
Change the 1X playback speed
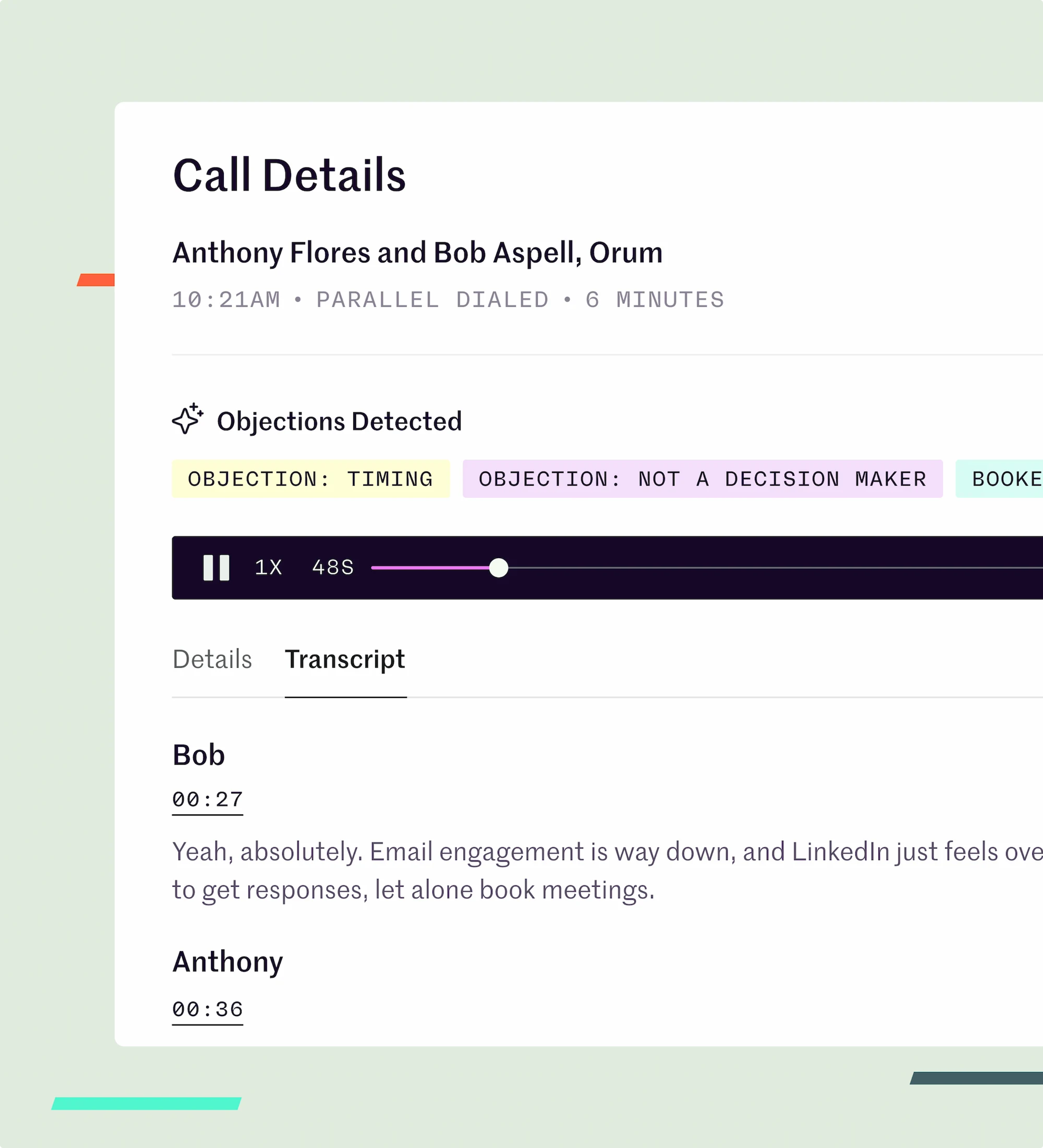[268, 568]
